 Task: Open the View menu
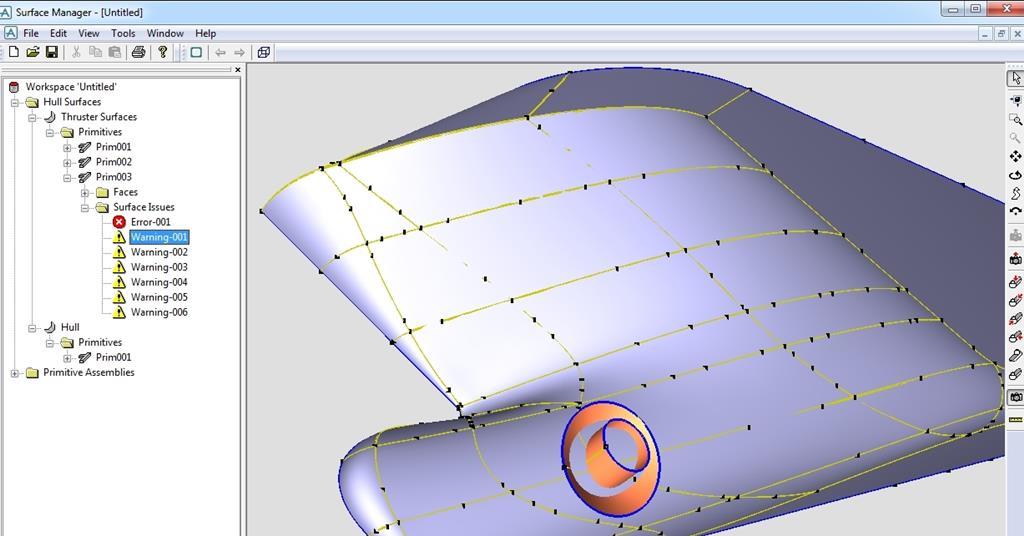(89, 33)
